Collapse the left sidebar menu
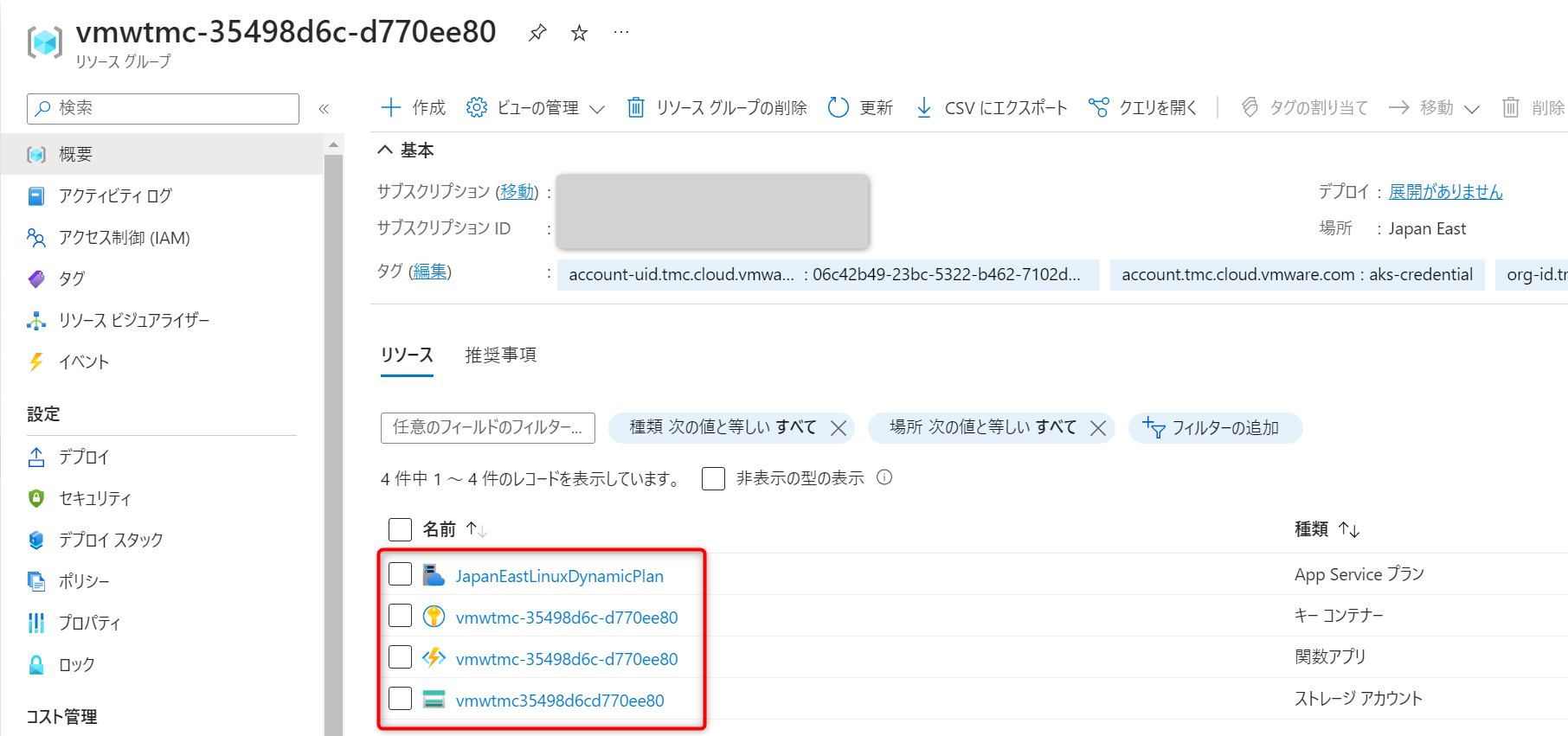The width and height of the screenshot is (1568, 736). click(x=324, y=109)
